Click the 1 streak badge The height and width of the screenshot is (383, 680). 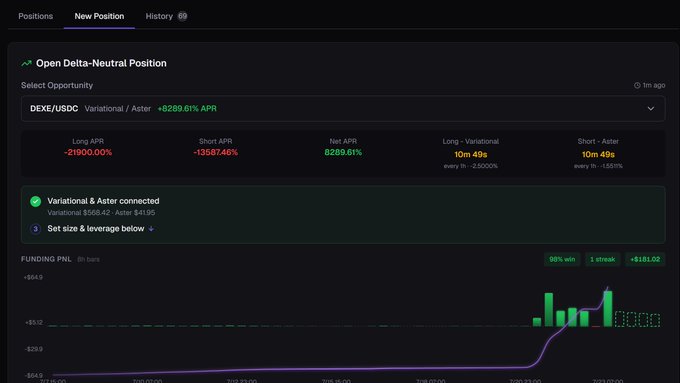[x=602, y=259]
